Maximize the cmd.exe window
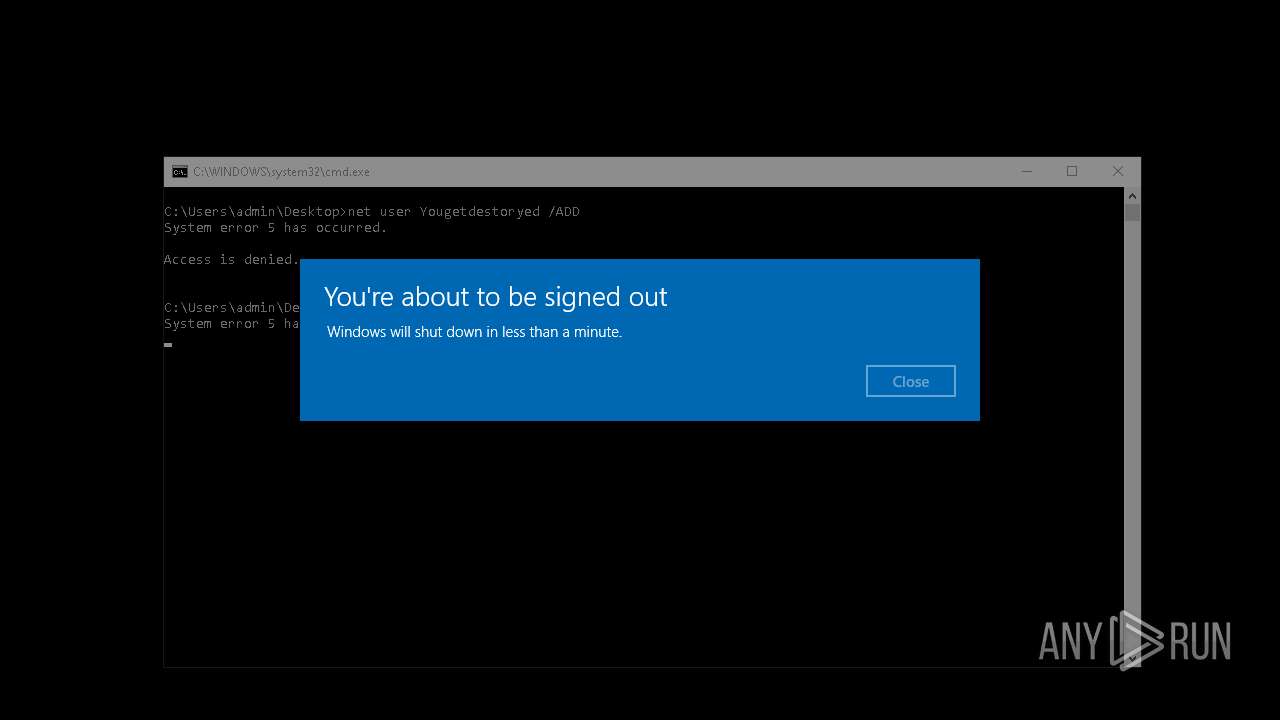The width and height of the screenshot is (1280, 720). coord(1072,172)
